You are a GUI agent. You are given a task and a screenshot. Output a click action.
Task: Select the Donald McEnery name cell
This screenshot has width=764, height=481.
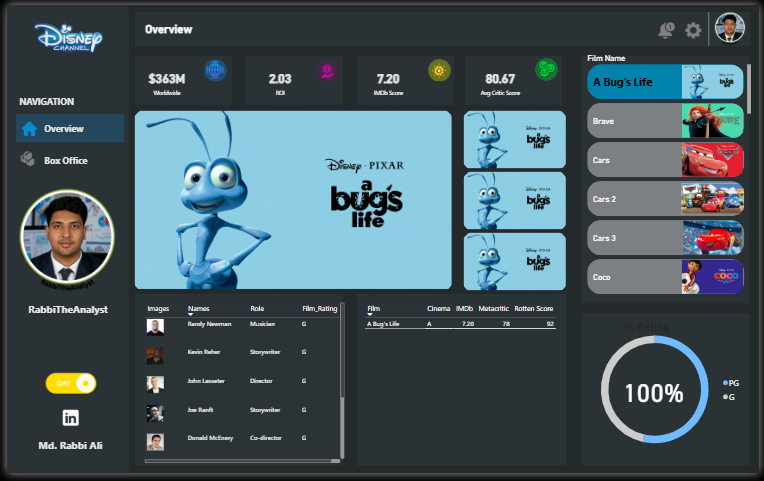pyautogui.click(x=210, y=438)
